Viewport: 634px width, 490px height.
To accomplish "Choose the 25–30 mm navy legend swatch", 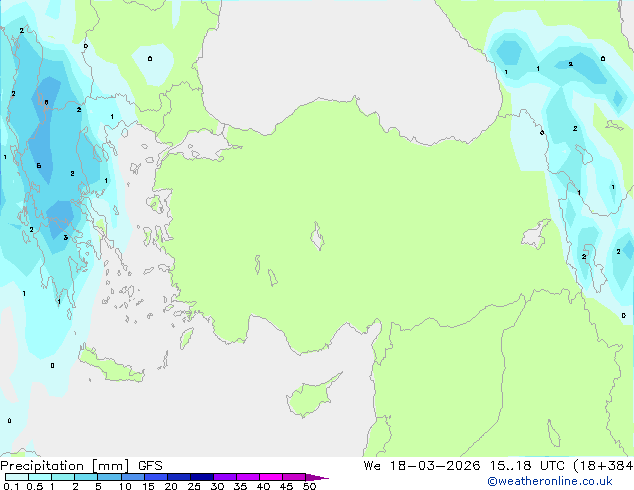I will tap(202, 477).
